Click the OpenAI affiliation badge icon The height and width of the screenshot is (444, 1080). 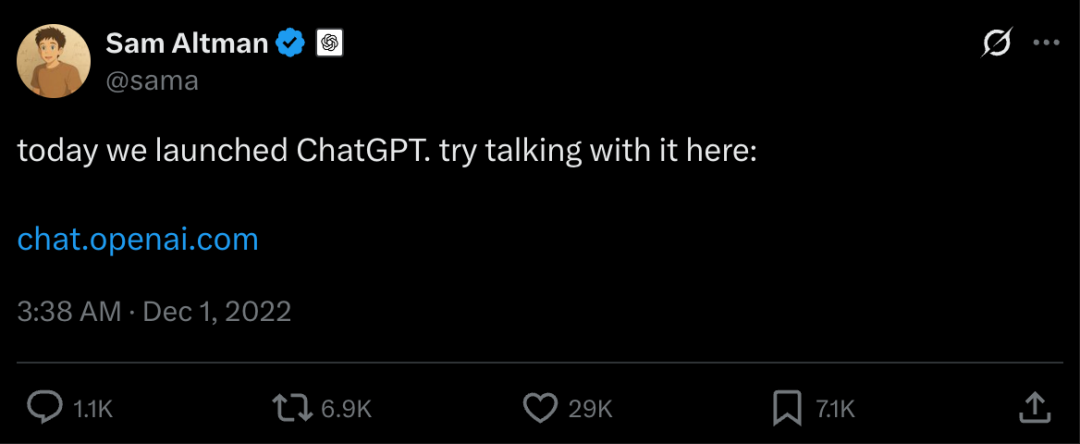pyautogui.click(x=330, y=43)
